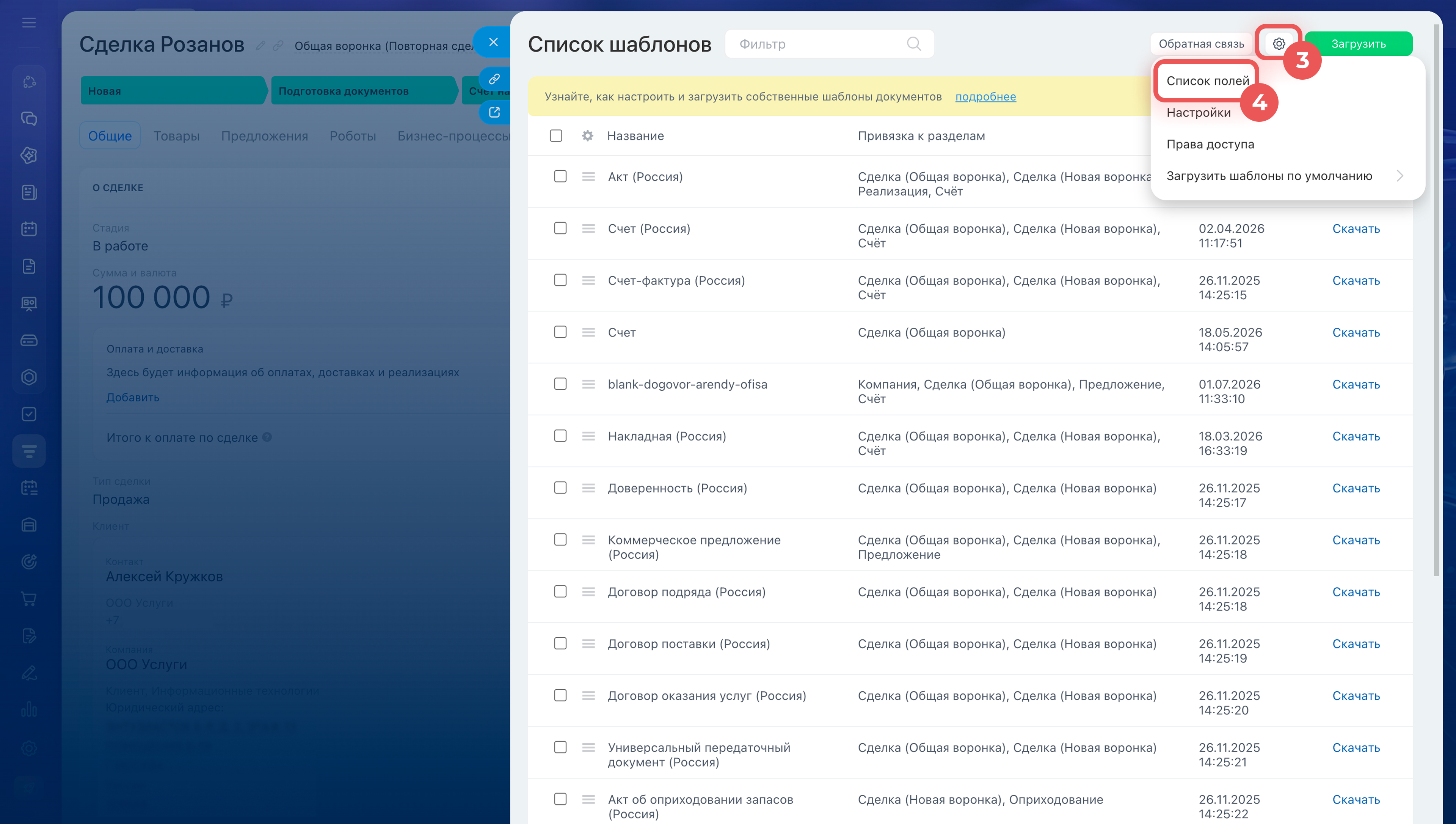Check the Универсальный передаточный документ checkbox

pyautogui.click(x=560, y=747)
